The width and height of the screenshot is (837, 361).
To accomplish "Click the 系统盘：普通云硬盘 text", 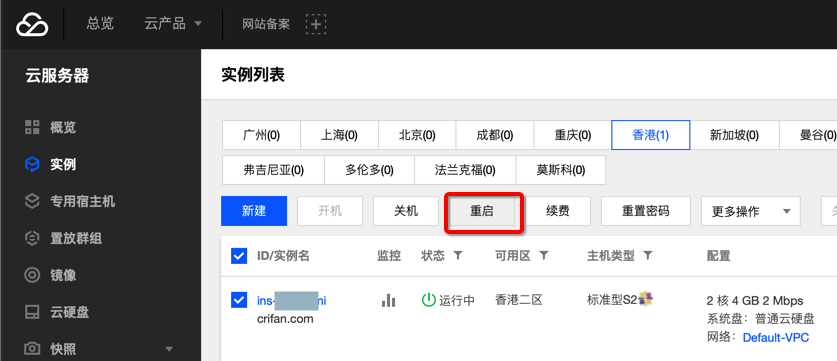I will point(760,319).
